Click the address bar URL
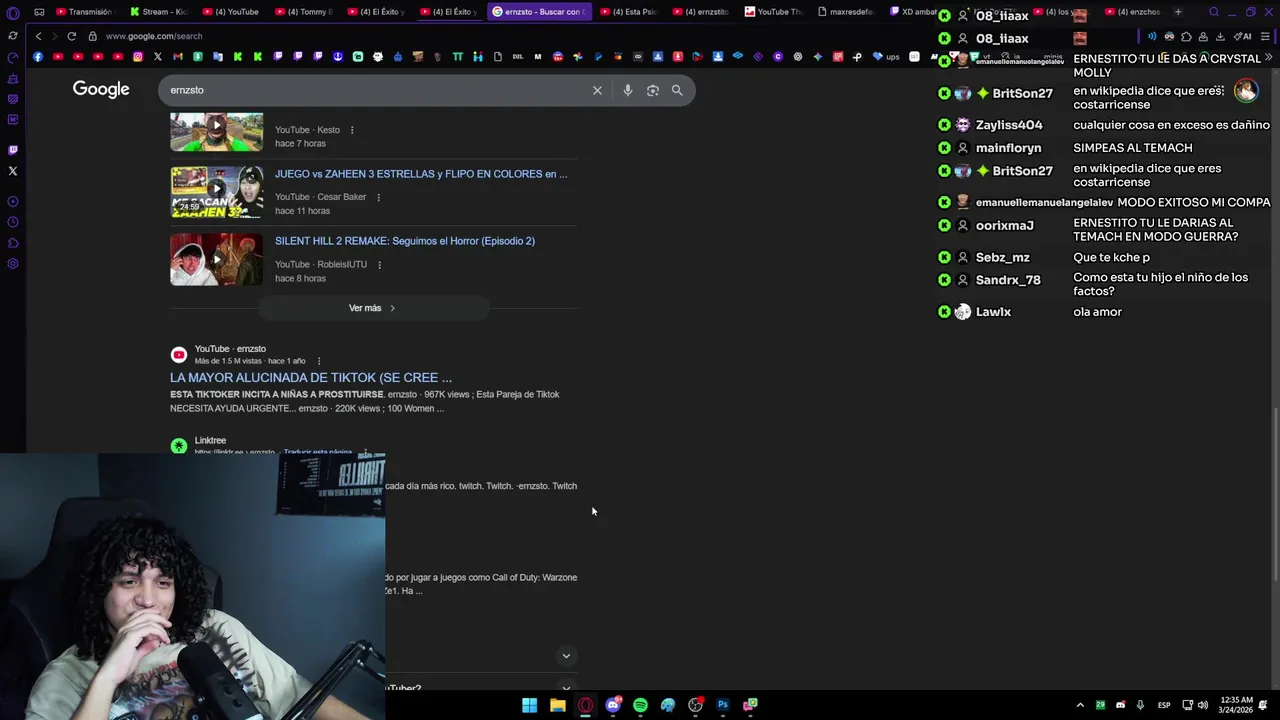This screenshot has height=720, width=1280. pos(154,36)
